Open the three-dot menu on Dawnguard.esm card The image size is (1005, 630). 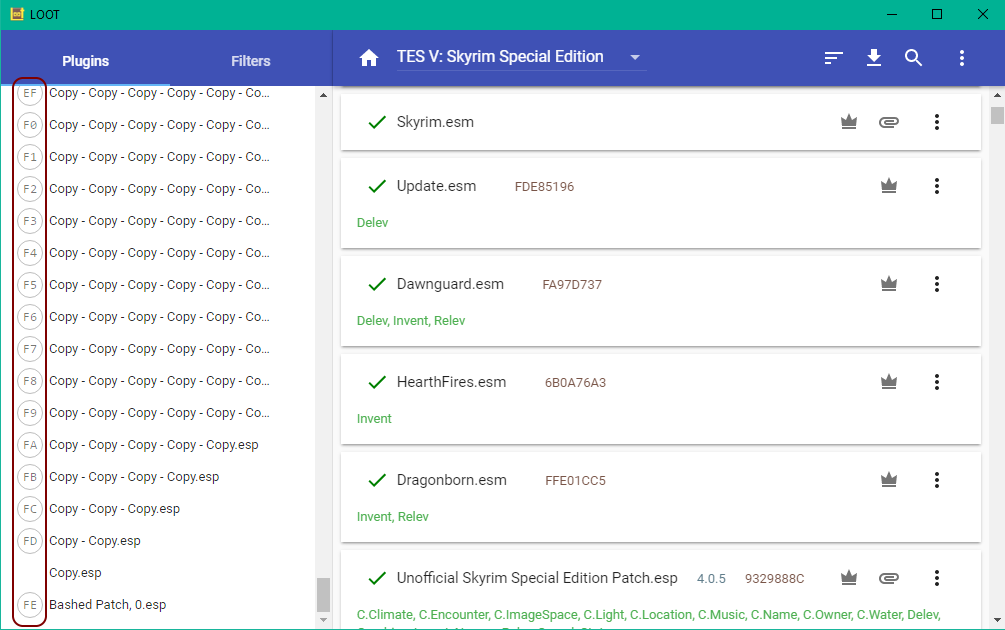tap(936, 284)
